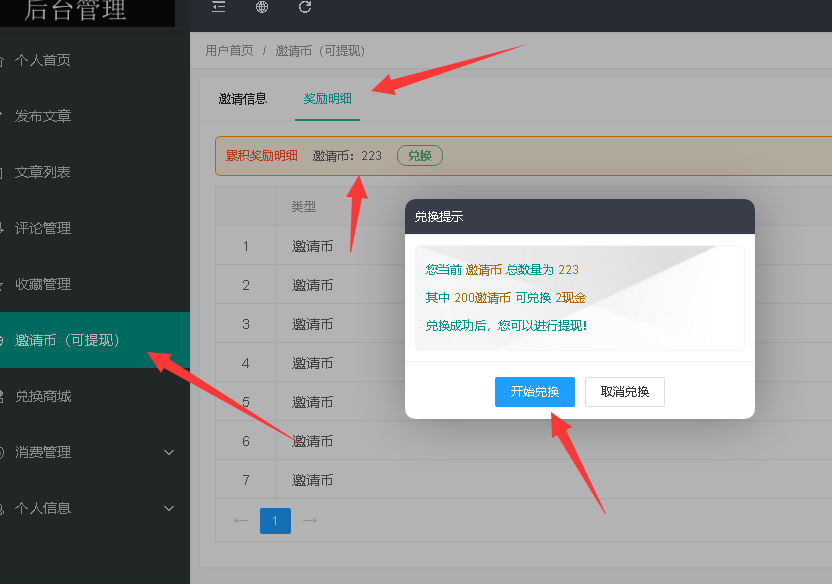The height and width of the screenshot is (584, 832).
Task: Switch to the 邀请信息 tab
Action: point(243,99)
